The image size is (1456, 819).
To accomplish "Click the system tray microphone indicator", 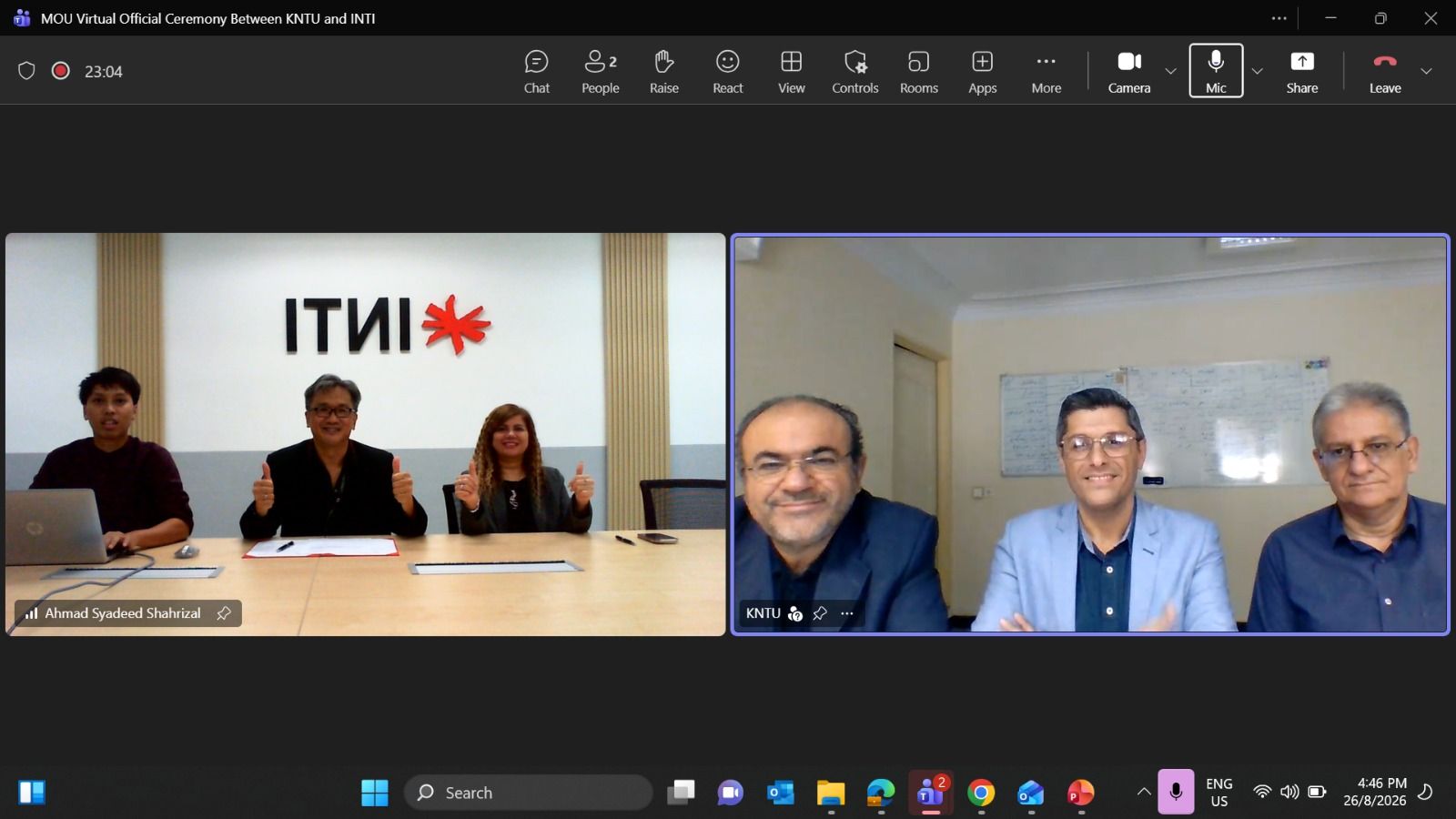I will 1176,792.
